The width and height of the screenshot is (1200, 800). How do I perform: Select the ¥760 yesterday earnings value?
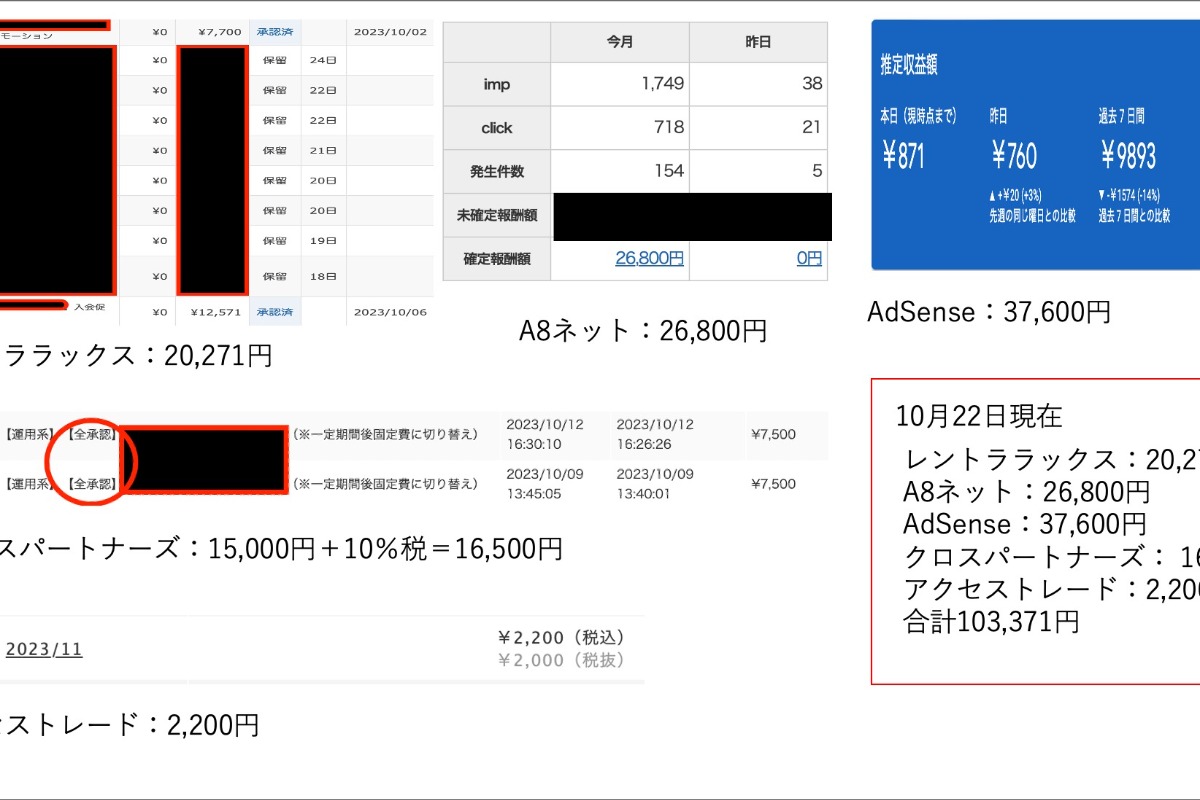click(x=1014, y=156)
